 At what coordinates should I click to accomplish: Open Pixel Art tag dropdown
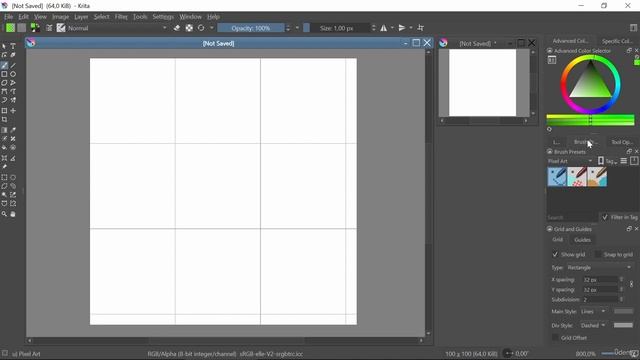click(570, 161)
